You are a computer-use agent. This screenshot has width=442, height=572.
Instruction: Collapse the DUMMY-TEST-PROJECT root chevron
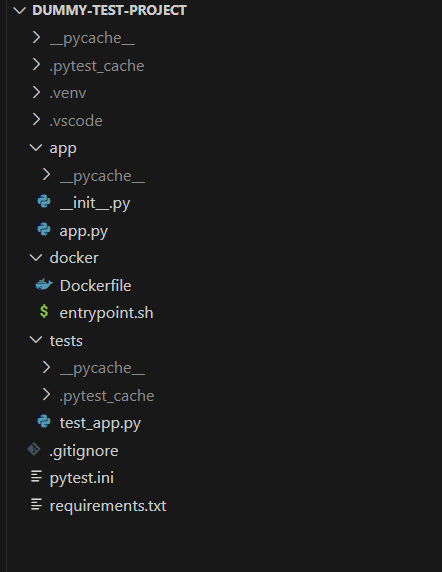(19, 10)
